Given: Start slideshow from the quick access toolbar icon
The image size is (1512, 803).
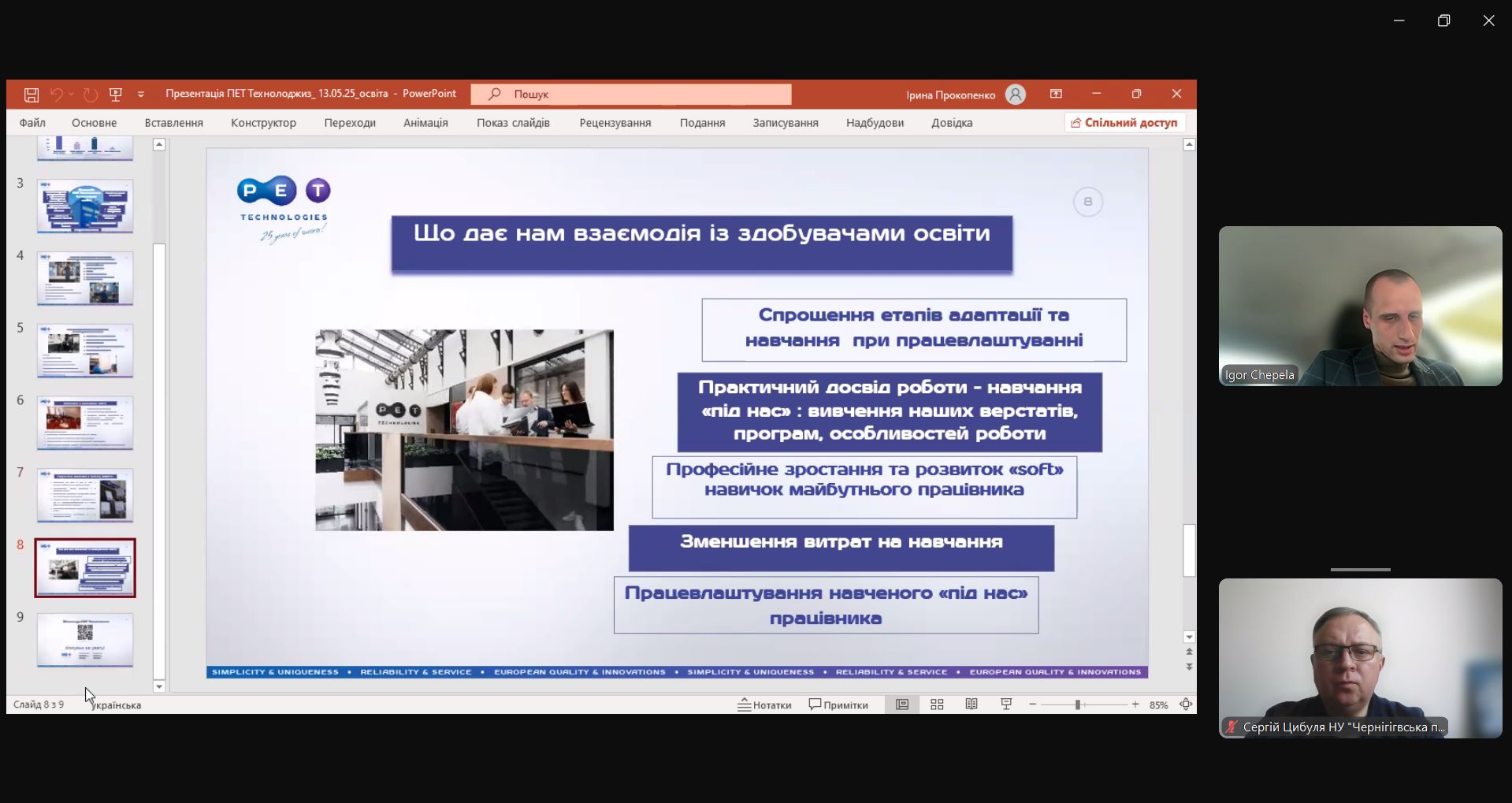Looking at the screenshot, I should click(x=116, y=95).
